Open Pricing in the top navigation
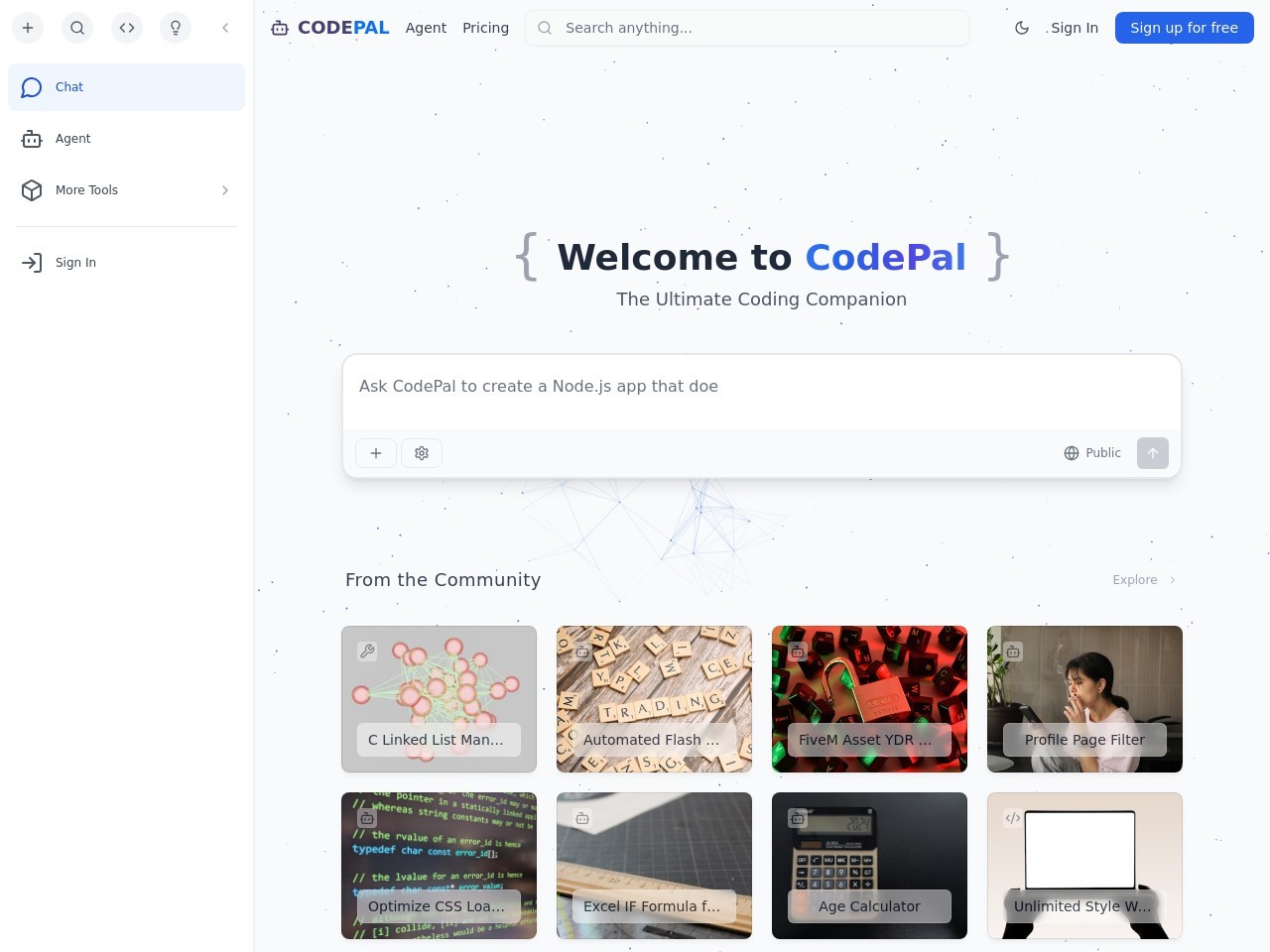The width and height of the screenshot is (1270, 952). coord(485,28)
